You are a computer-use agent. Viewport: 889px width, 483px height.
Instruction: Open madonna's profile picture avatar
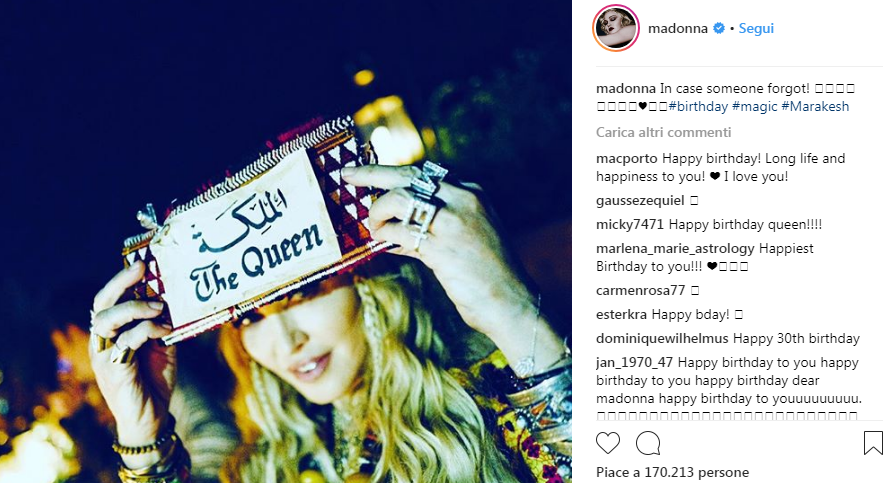coord(616,28)
